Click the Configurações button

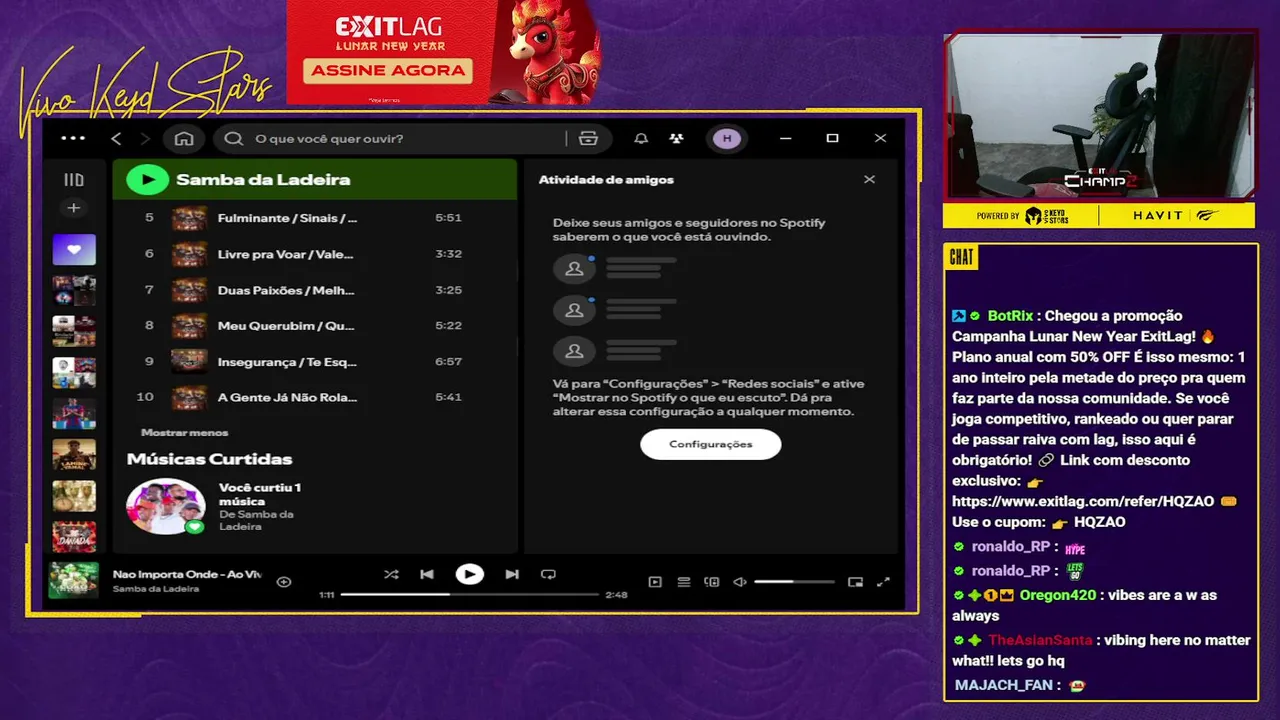[710, 444]
